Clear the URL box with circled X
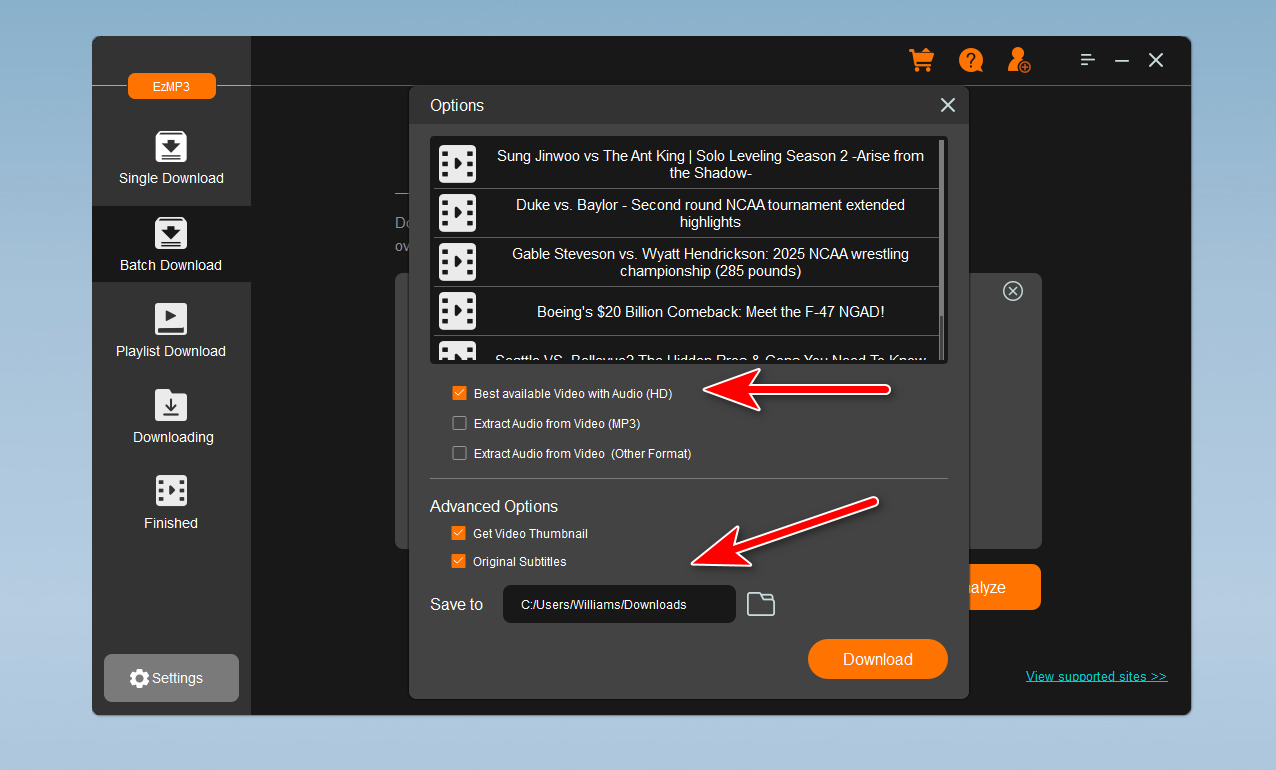Viewport: 1276px width, 770px height. 1013,291
